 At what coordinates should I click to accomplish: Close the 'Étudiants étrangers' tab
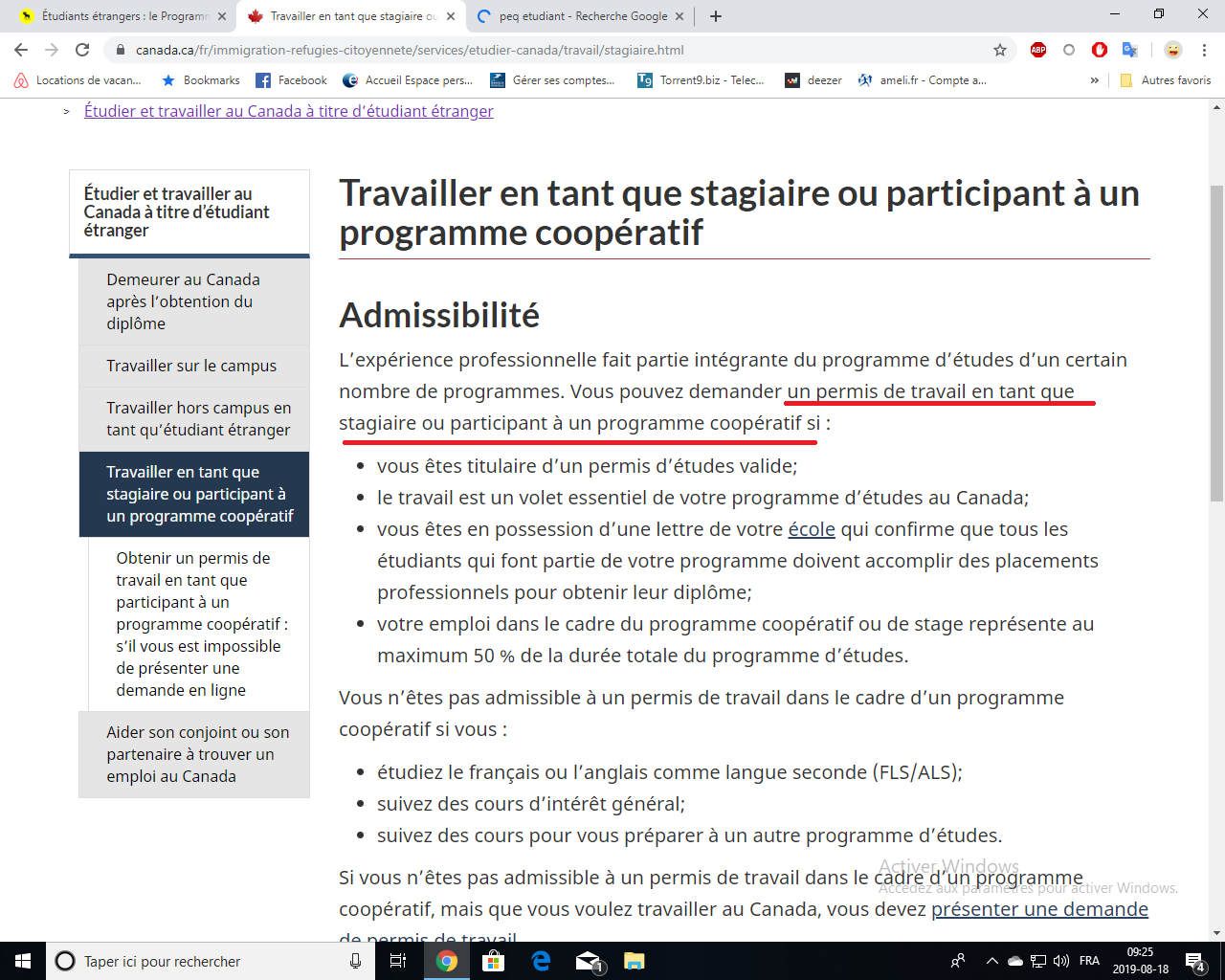pyautogui.click(x=222, y=16)
